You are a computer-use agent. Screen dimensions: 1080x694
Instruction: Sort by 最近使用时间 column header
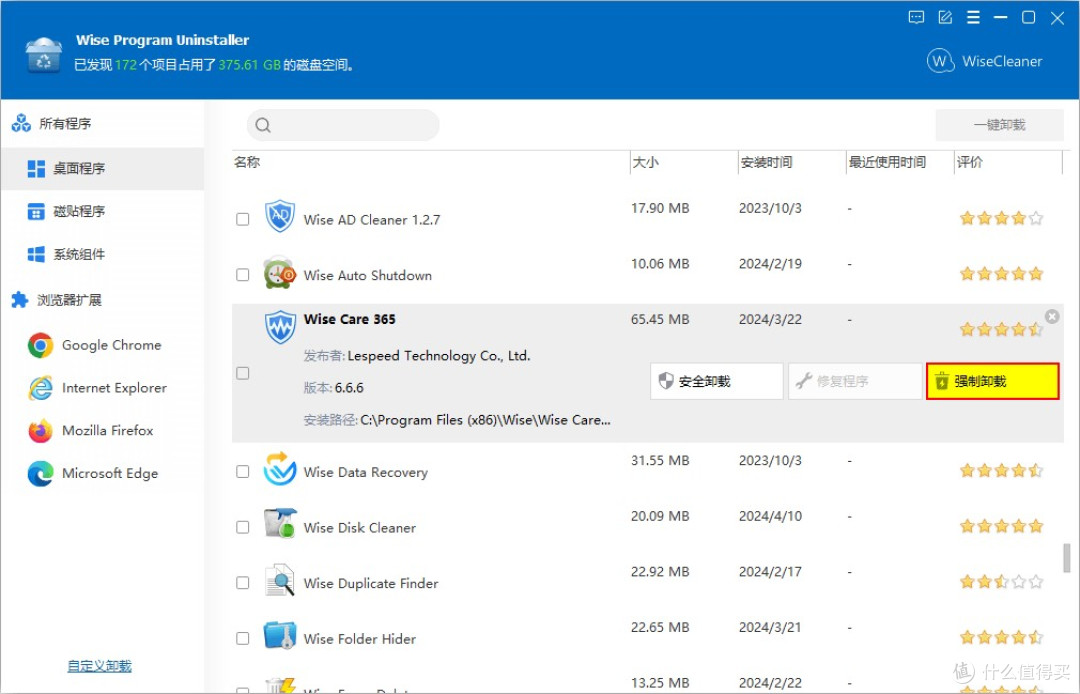coord(887,162)
